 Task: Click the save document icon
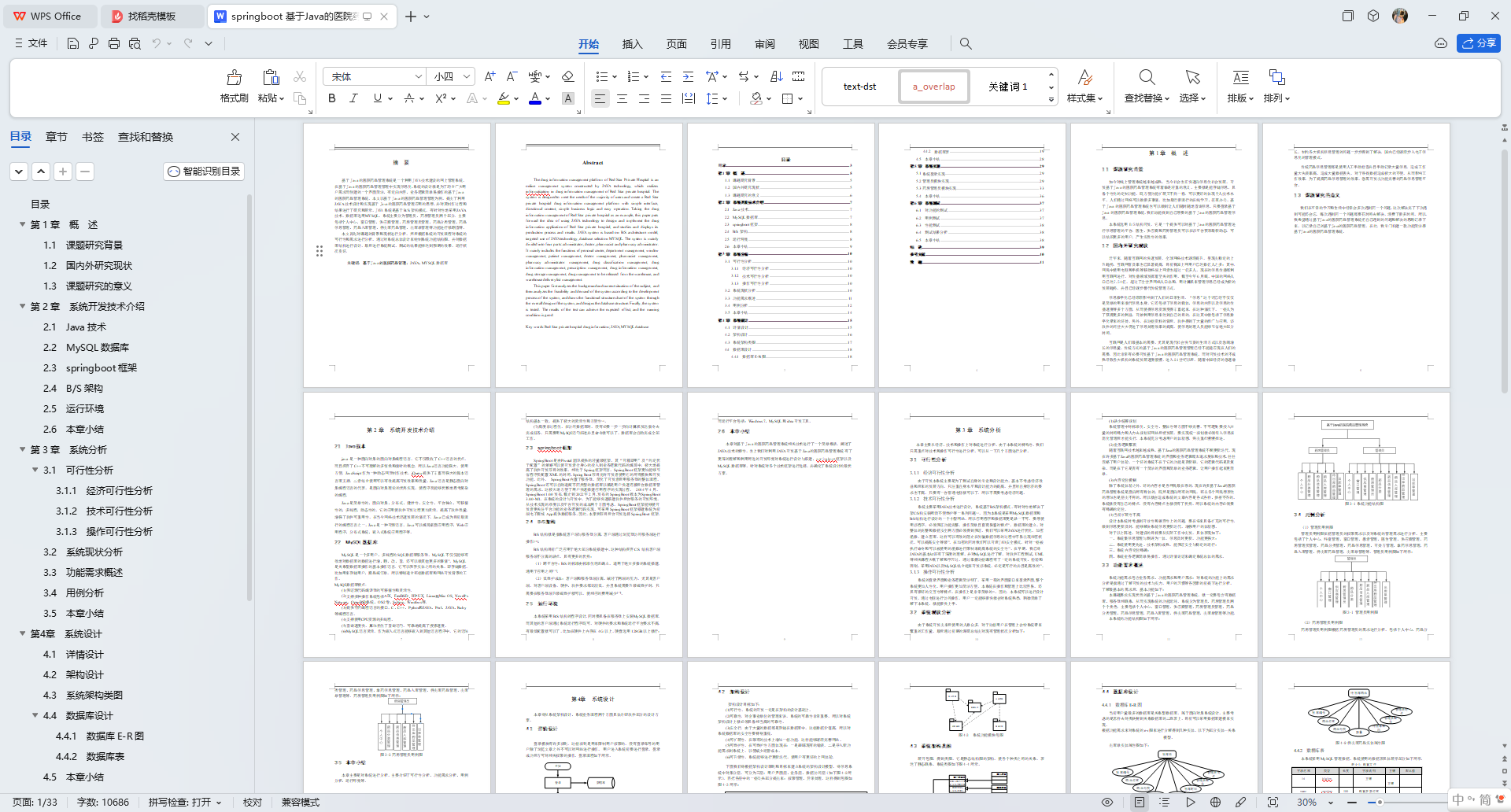(x=73, y=43)
